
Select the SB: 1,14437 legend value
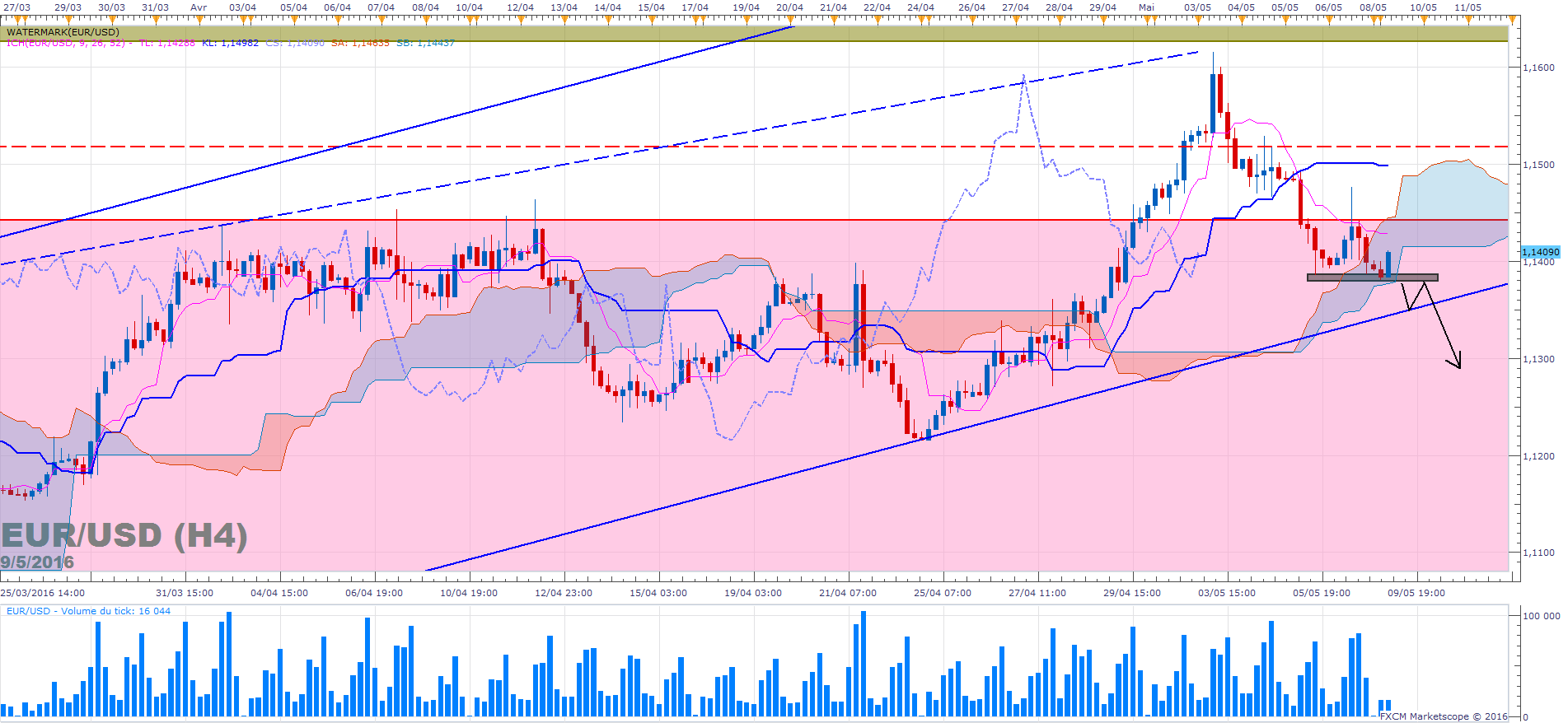coord(425,43)
